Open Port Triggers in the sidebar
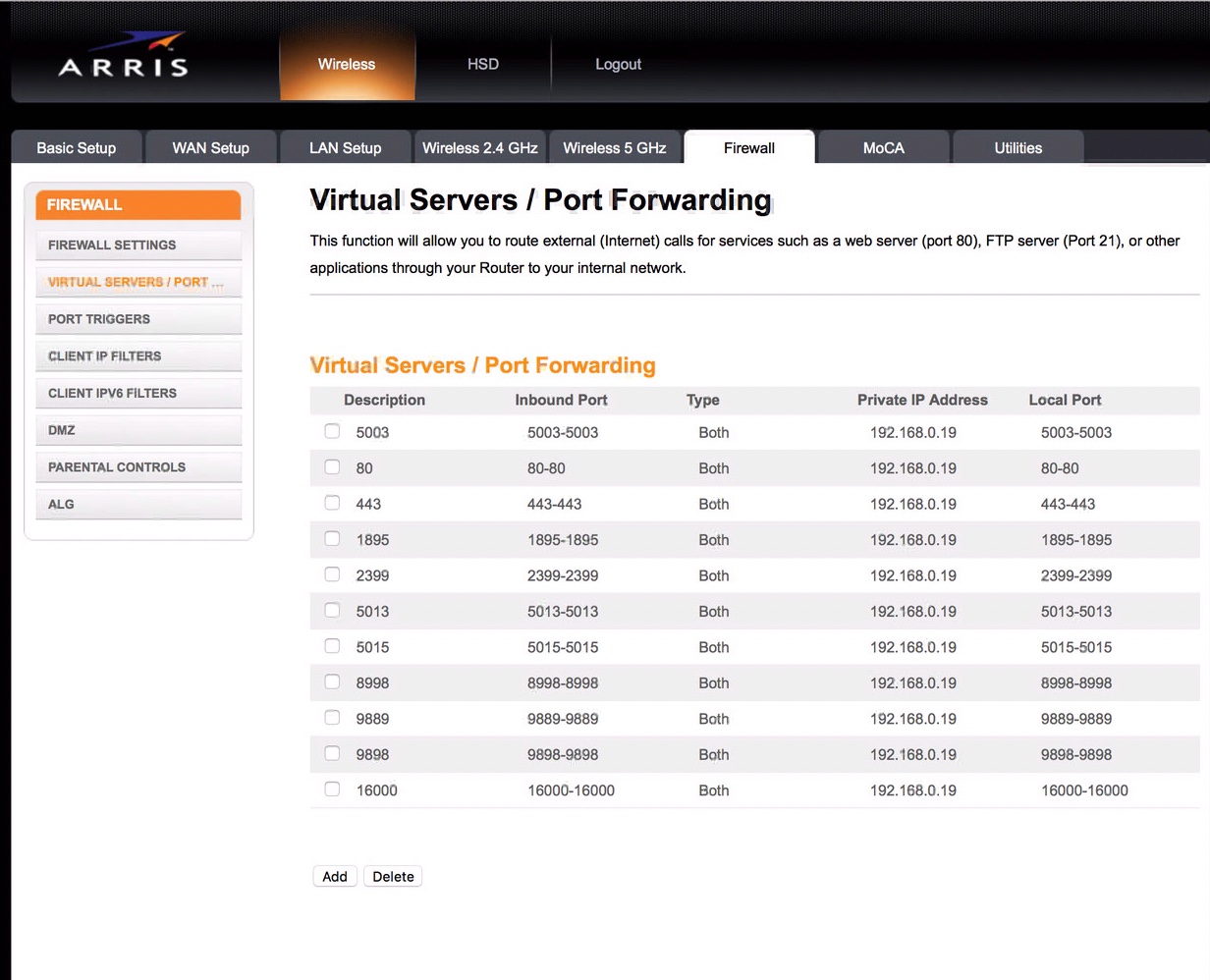 [138, 319]
